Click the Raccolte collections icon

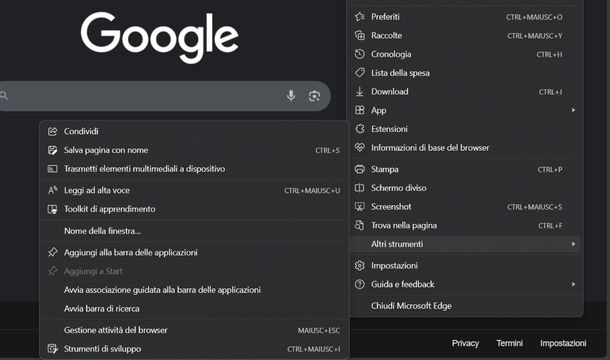click(x=360, y=35)
